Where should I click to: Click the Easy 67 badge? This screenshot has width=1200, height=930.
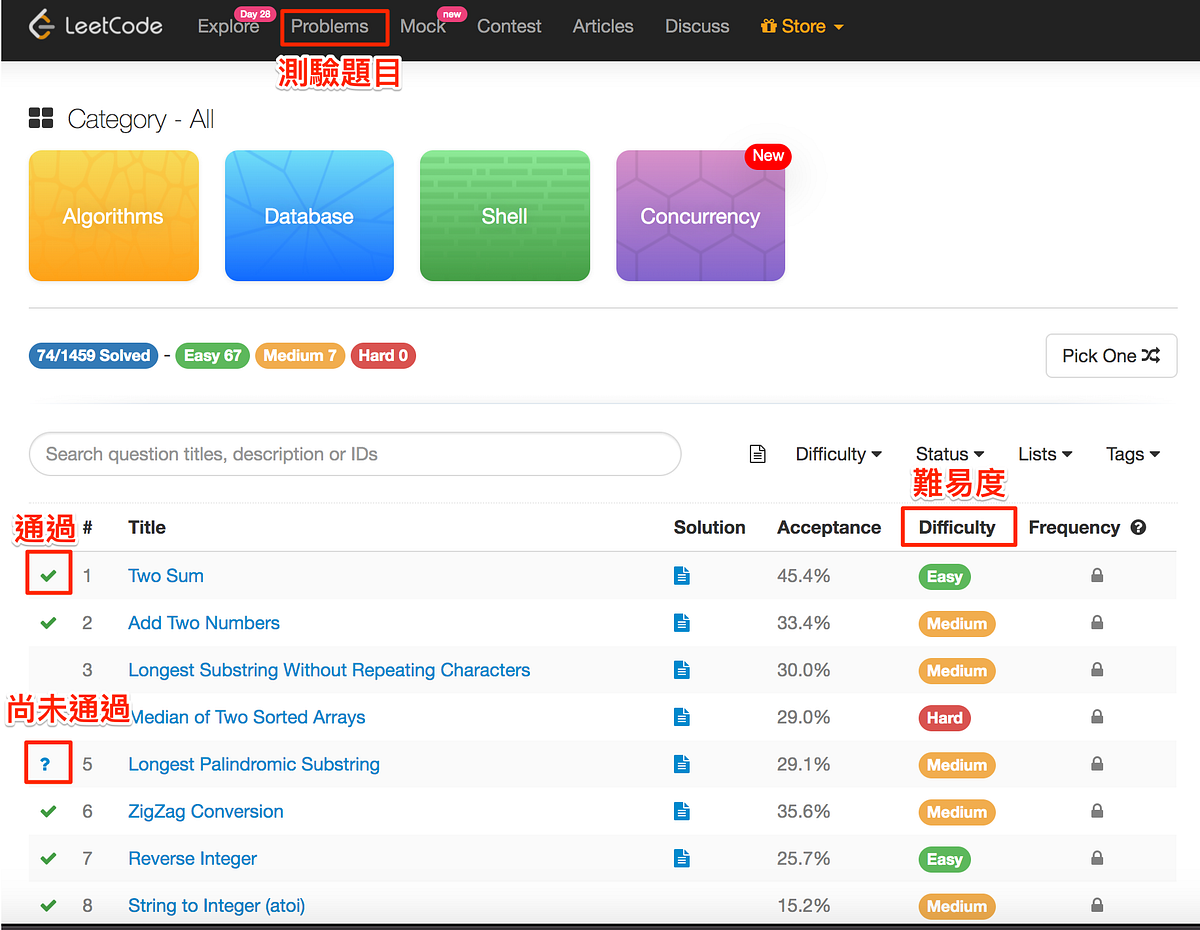coord(212,356)
